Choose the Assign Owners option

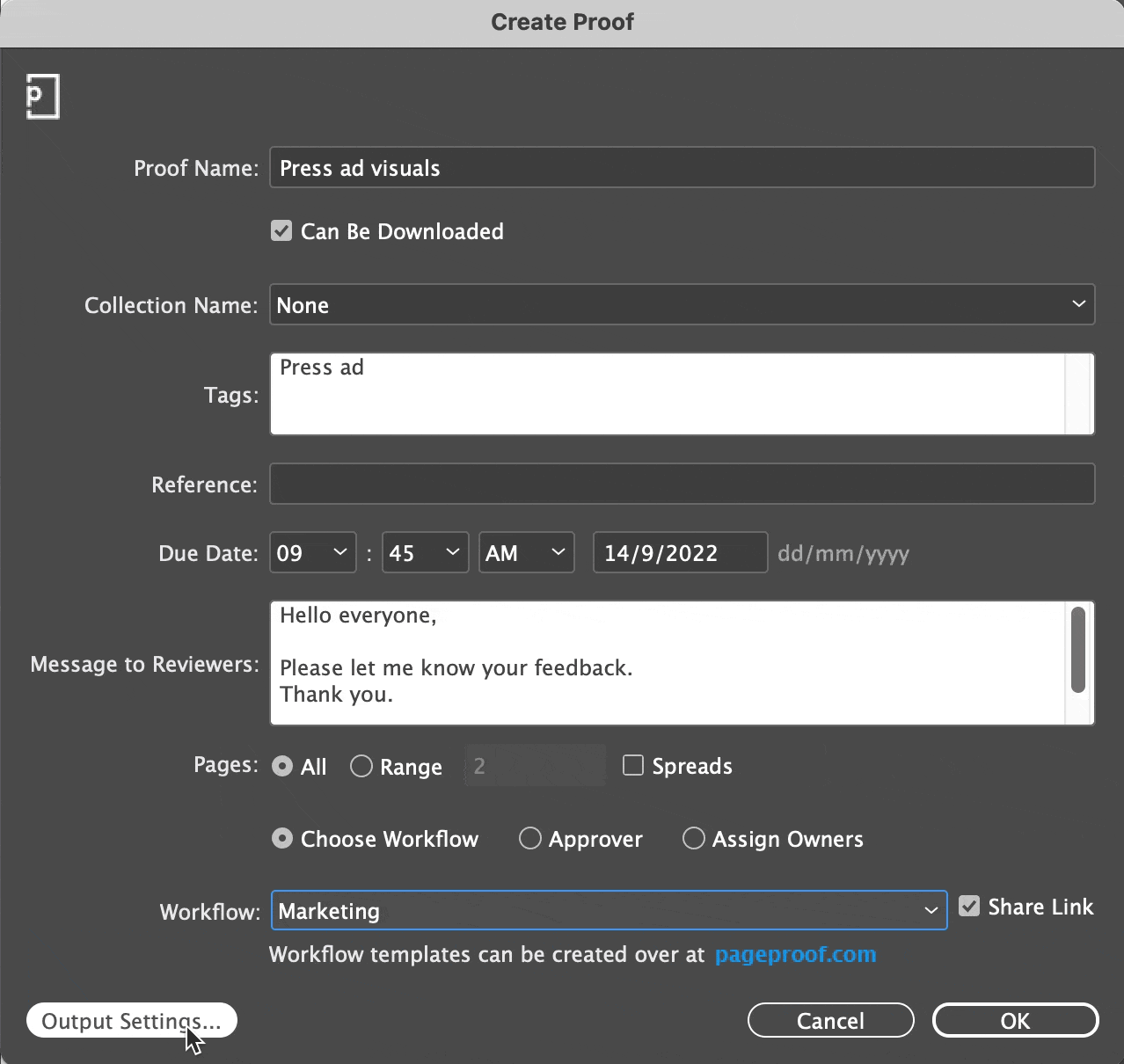pyautogui.click(x=693, y=838)
